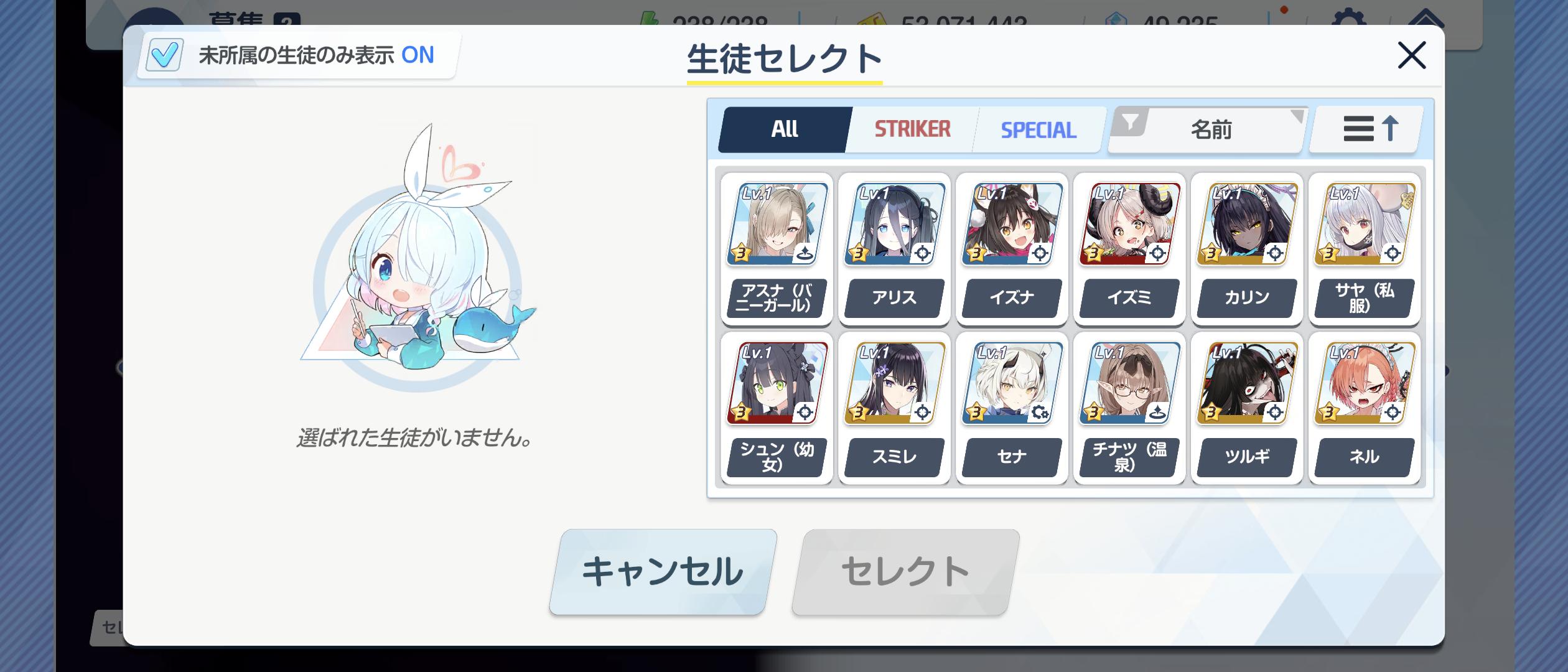Pick the セナ student card
The image size is (1568, 672).
coord(1012,408)
